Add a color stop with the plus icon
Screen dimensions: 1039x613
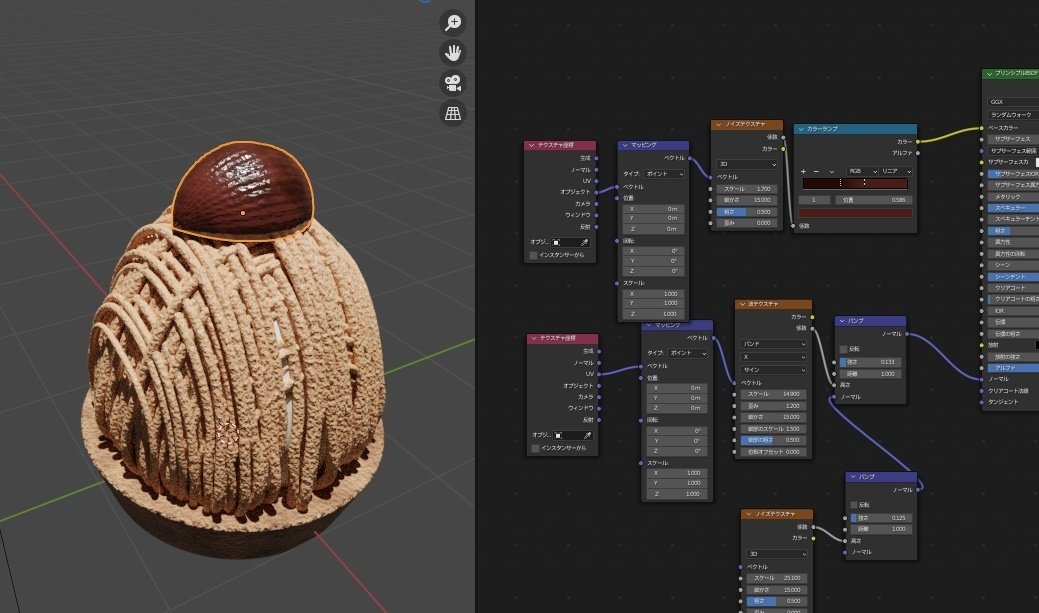(x=804, y=172)
